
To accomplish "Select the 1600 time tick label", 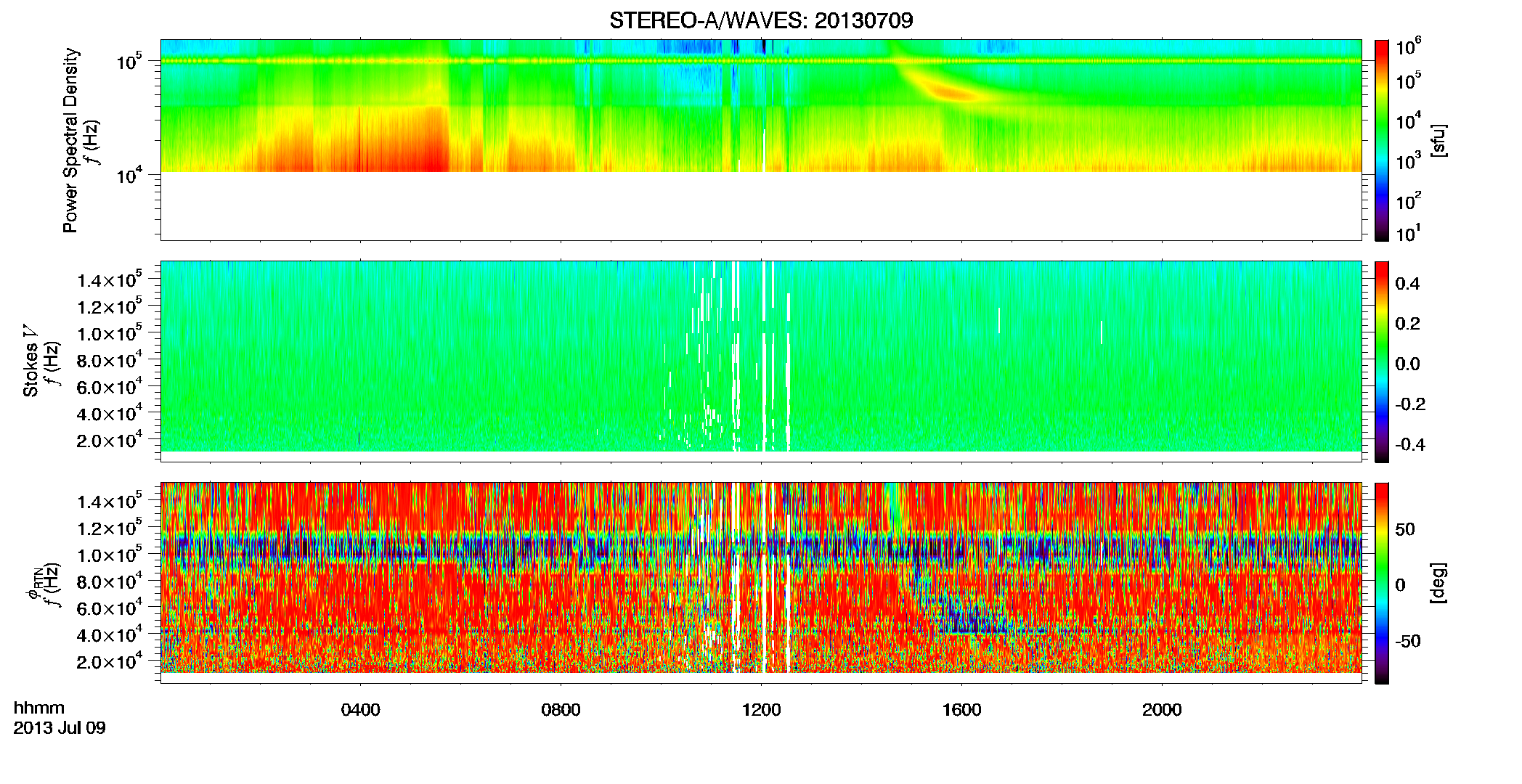I will click(961, 710).
